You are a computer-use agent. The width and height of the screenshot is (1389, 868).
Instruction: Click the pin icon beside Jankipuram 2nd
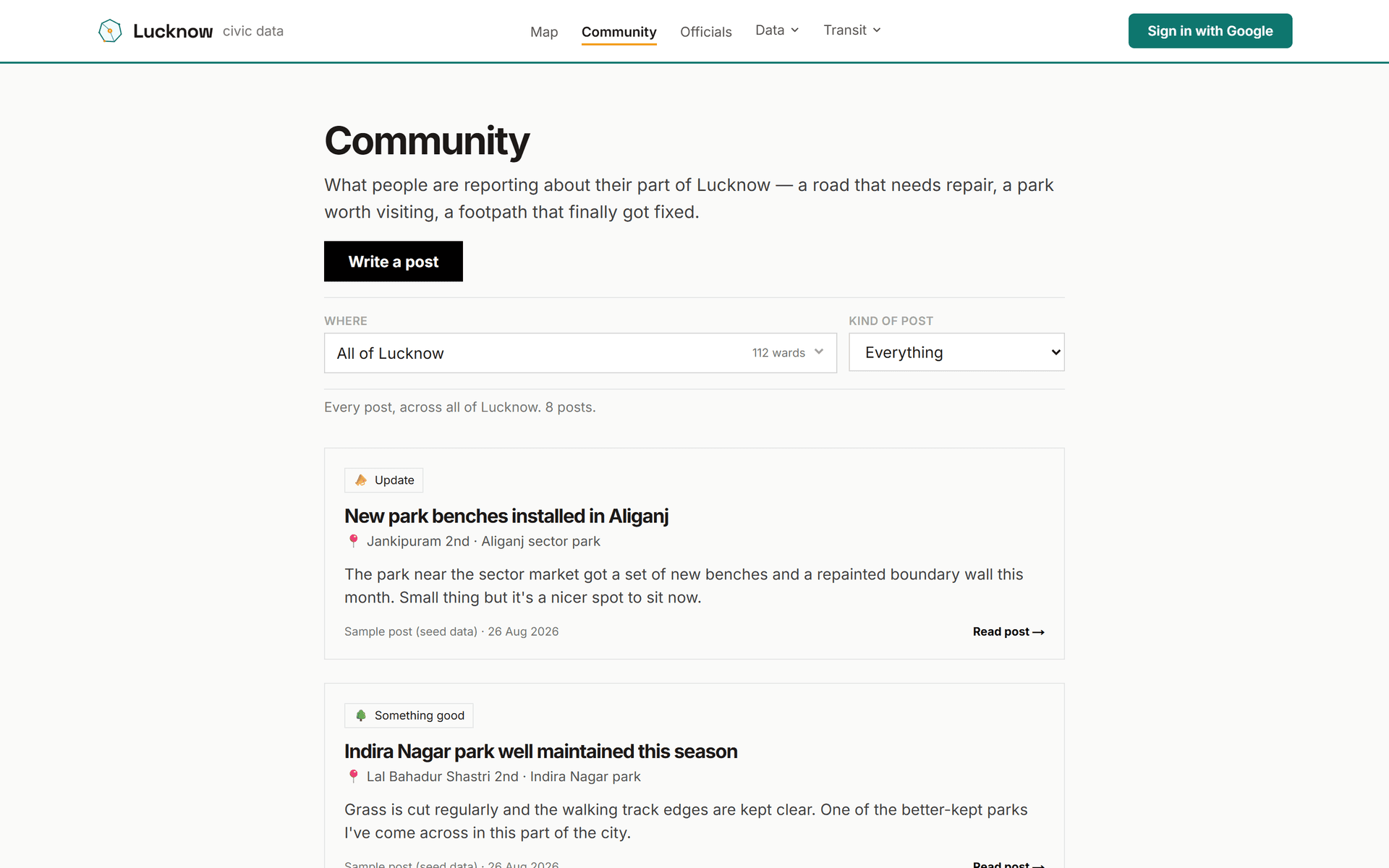coord(353,541)
